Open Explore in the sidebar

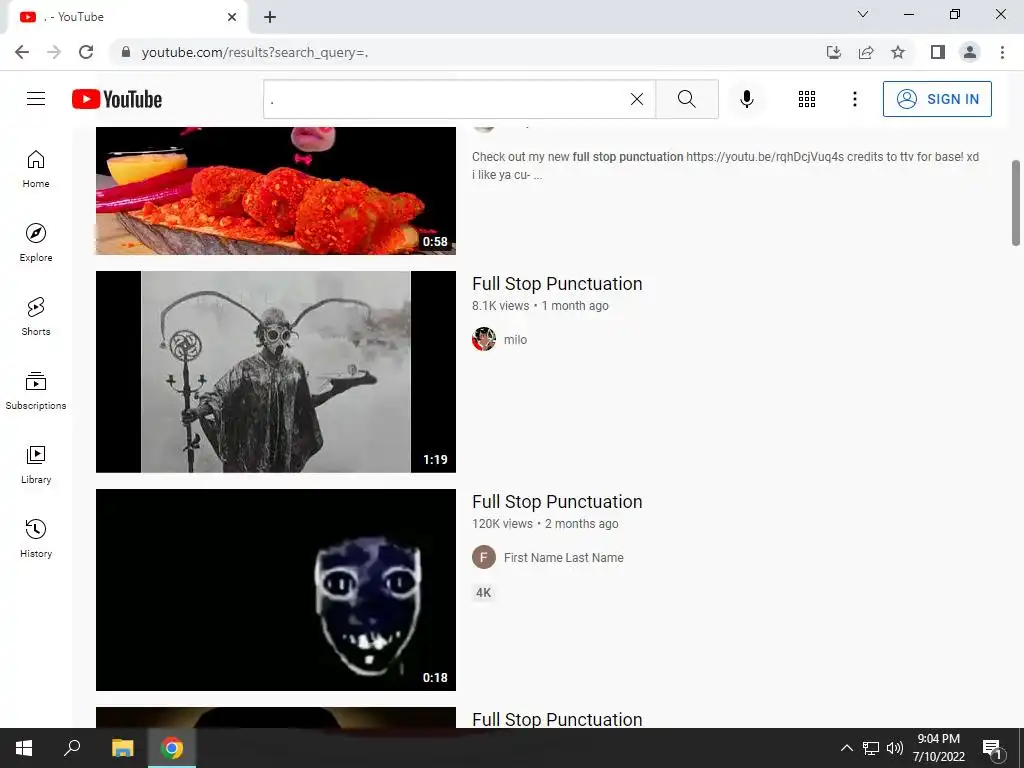[x=36, y=243]
